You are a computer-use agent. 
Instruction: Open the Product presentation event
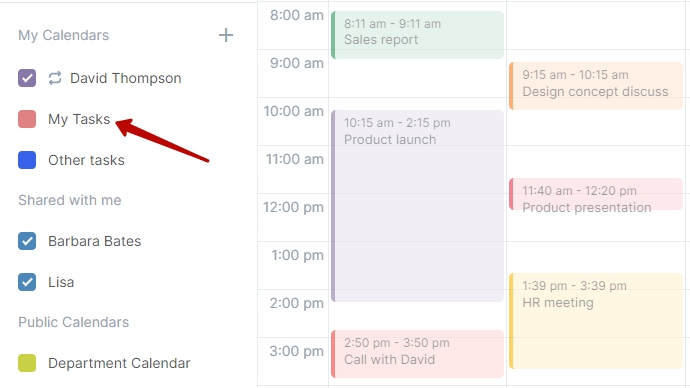tap(596, 194)
